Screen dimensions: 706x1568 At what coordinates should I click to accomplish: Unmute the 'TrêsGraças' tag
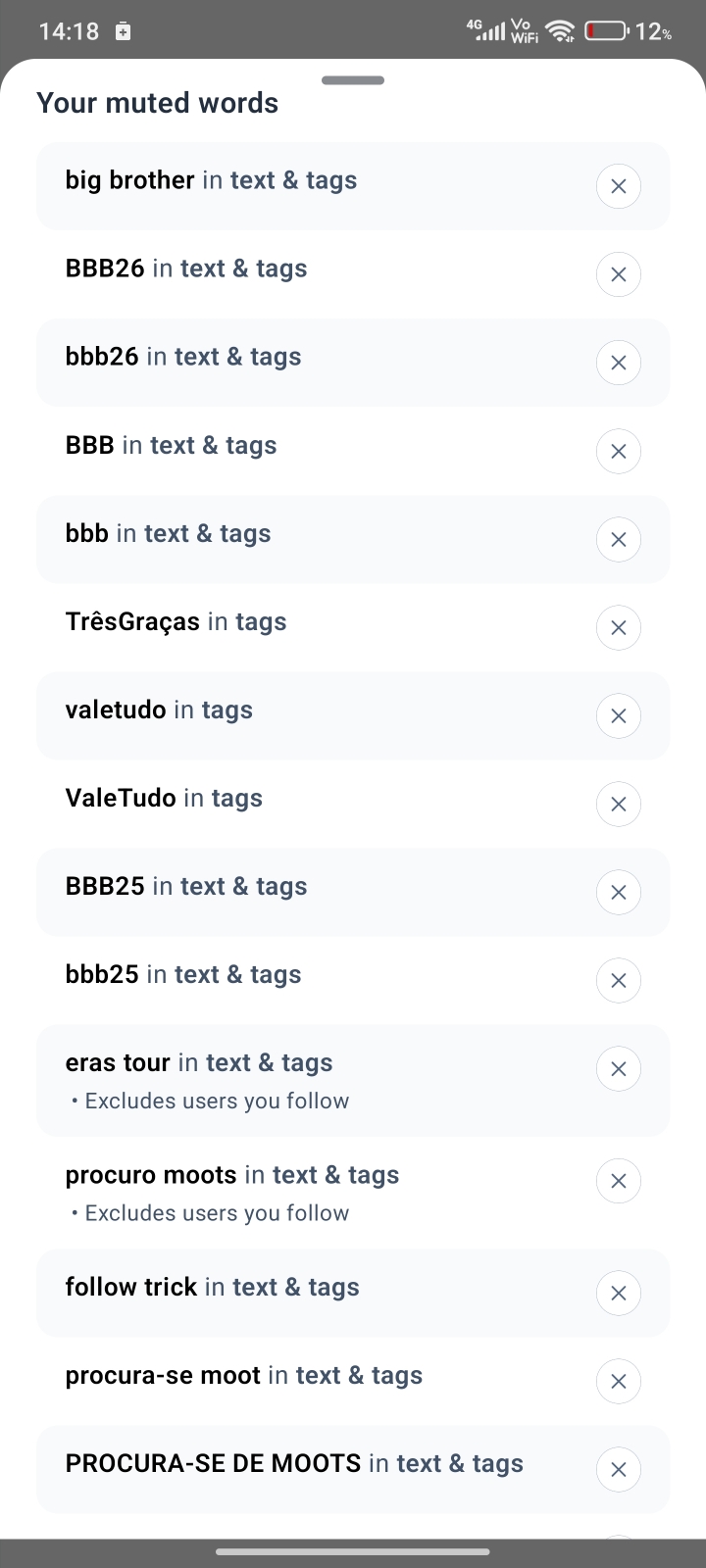pos(618,627)
